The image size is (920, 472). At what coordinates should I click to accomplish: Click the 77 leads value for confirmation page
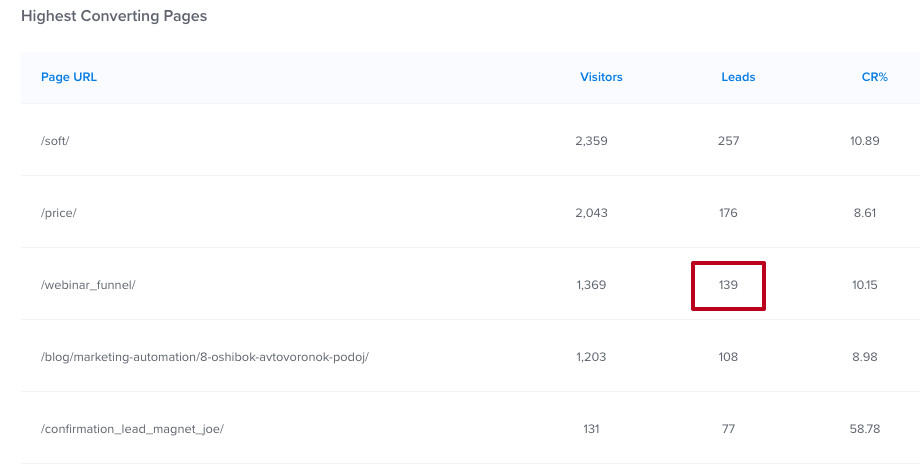[x=728, y=429]
